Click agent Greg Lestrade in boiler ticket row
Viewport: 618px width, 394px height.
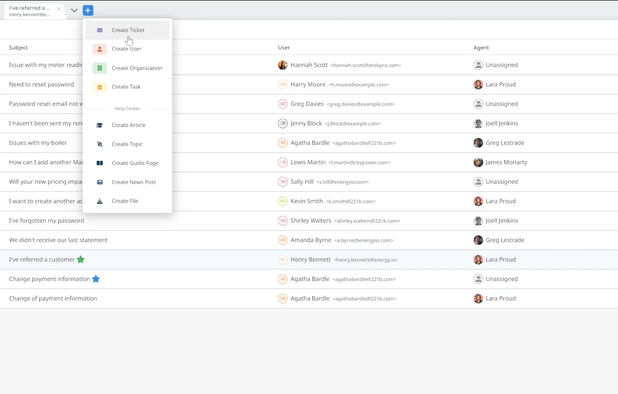[505, 143]
